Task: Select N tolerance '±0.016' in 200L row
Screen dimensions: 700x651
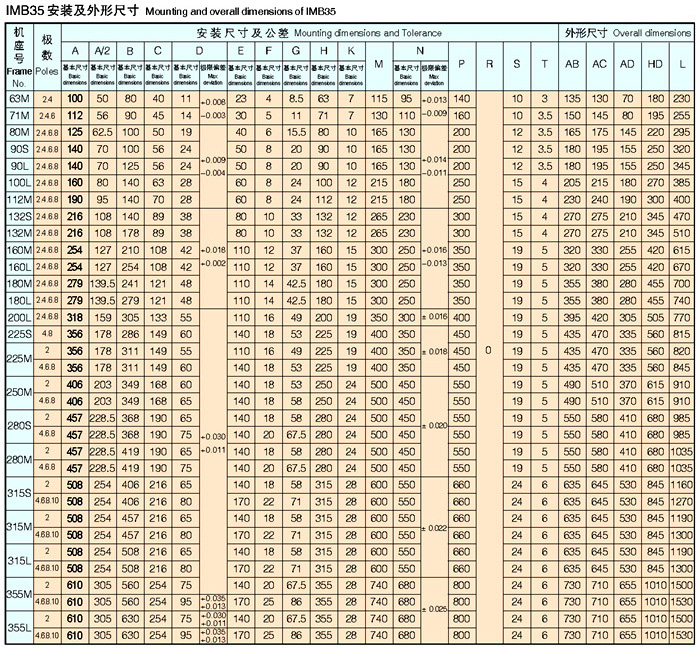Action: (x=434, y=317)
